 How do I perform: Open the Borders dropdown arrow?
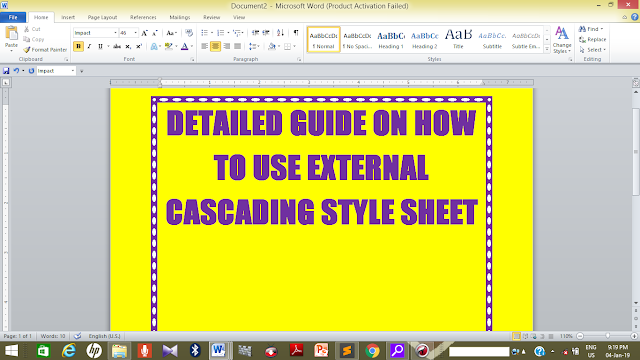point(295,46)
